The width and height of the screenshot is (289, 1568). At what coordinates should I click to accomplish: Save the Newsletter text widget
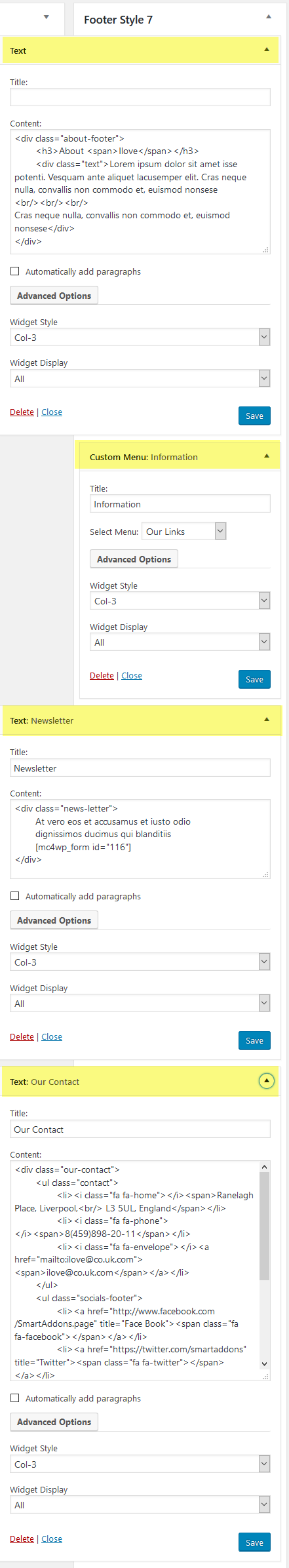[254, 1040]
